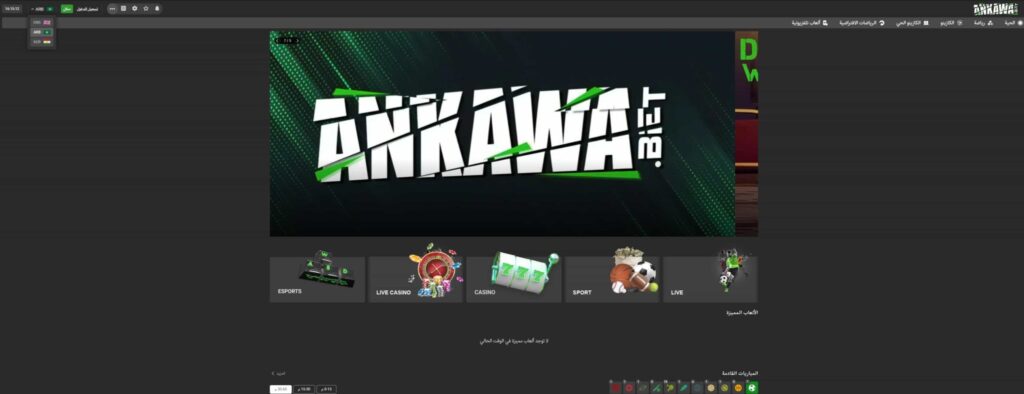Click the partially visible next banner slide
The width and height of the screenshot is (1024, 394).
[x=746, y=134]
